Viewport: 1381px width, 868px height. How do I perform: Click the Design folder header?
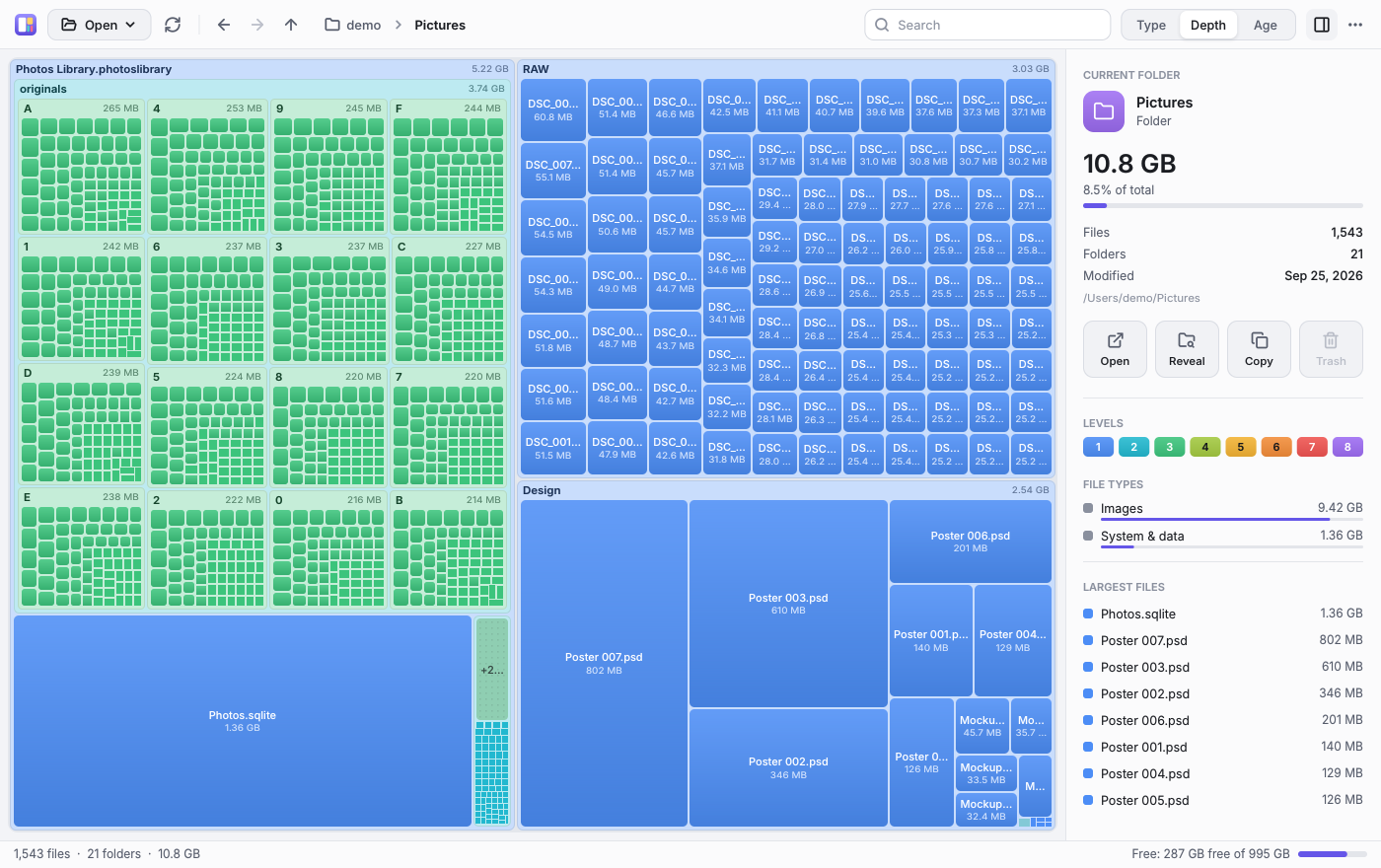click(786, 490)
